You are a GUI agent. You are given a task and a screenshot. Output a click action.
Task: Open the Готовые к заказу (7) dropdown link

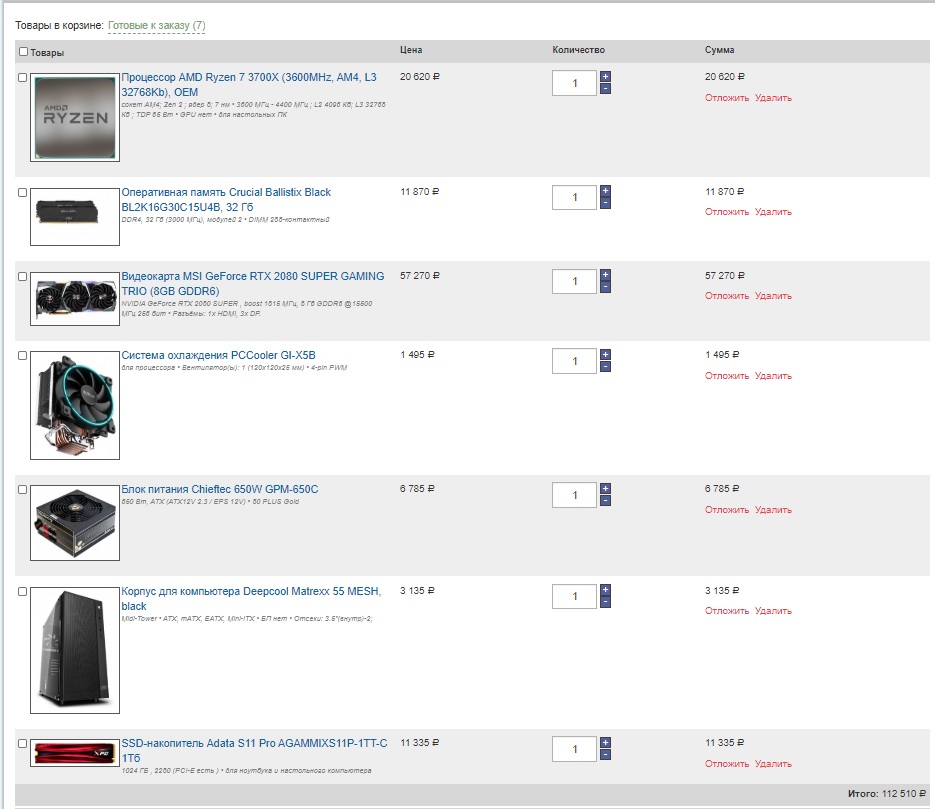(156, 26)
